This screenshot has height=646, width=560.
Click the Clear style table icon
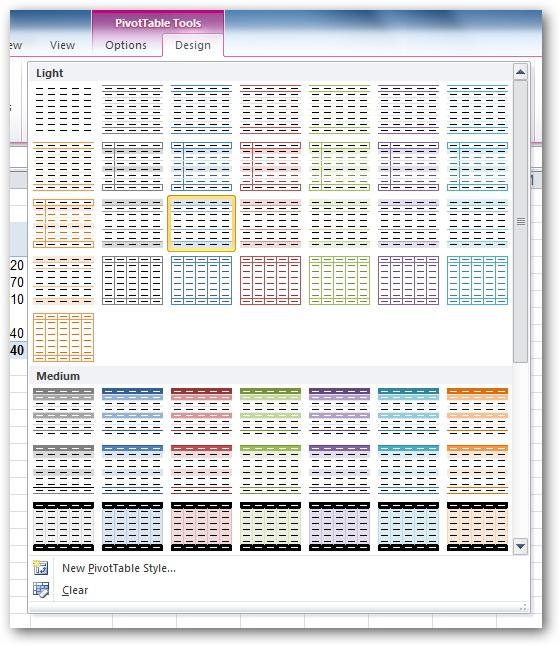[x=41, y=590]
